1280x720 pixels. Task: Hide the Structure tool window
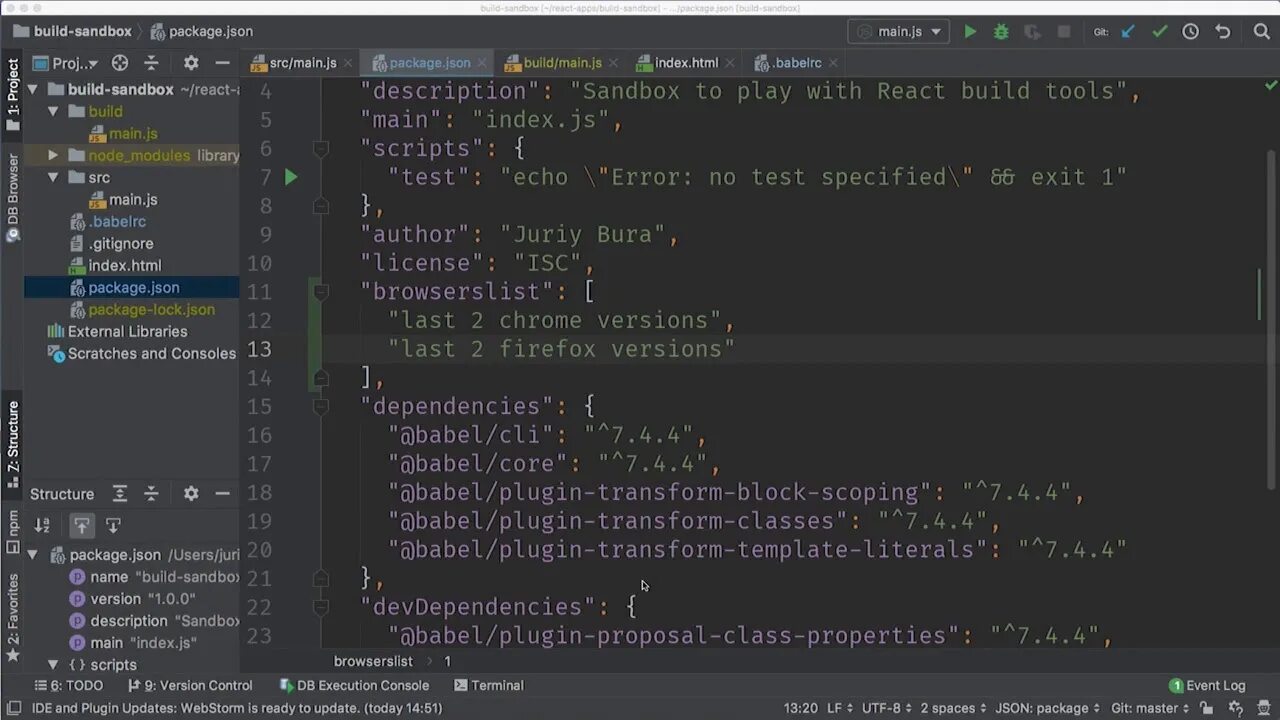click(222, 494)
